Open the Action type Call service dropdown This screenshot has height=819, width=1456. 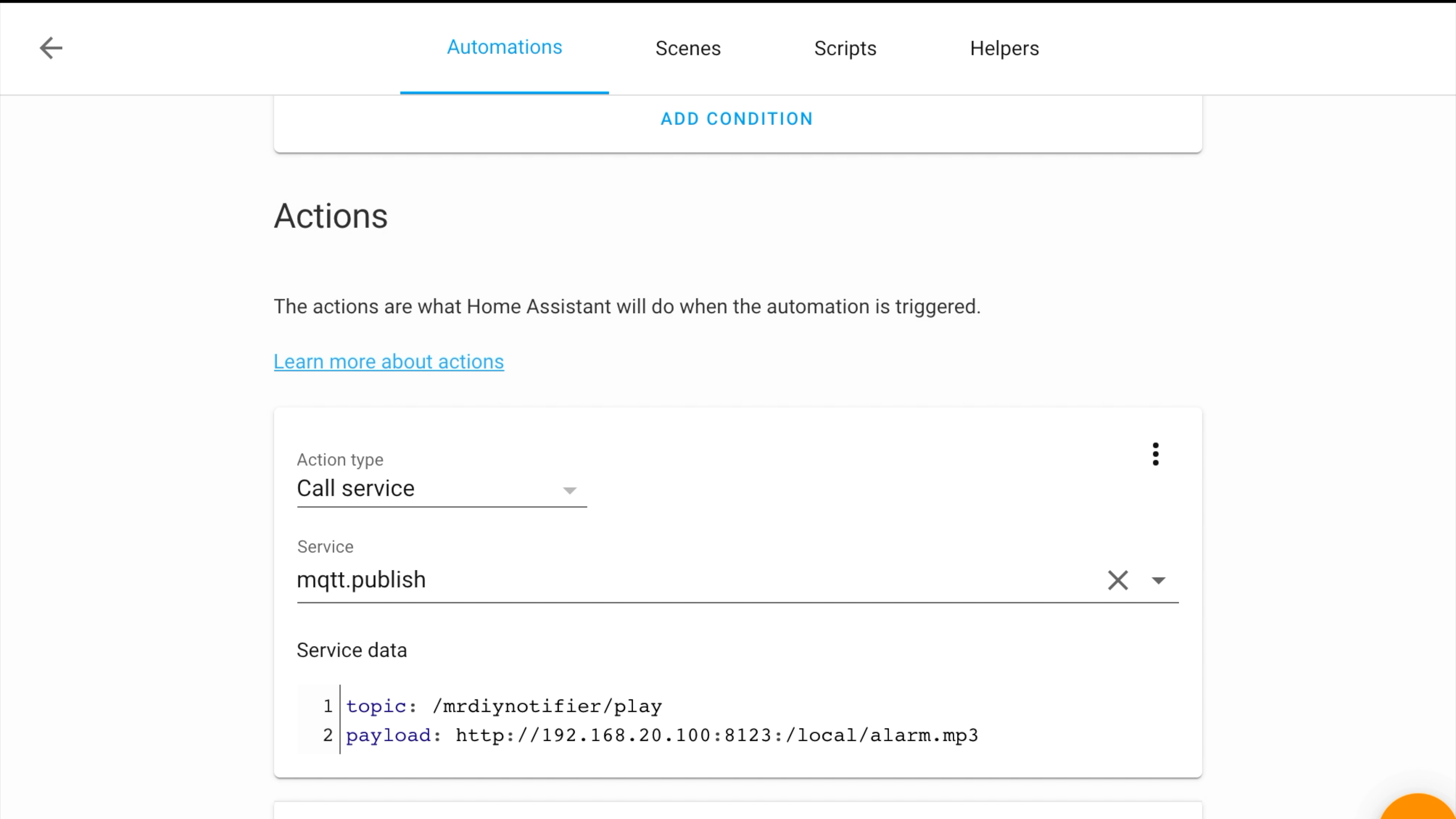click(x=441, y=488)
